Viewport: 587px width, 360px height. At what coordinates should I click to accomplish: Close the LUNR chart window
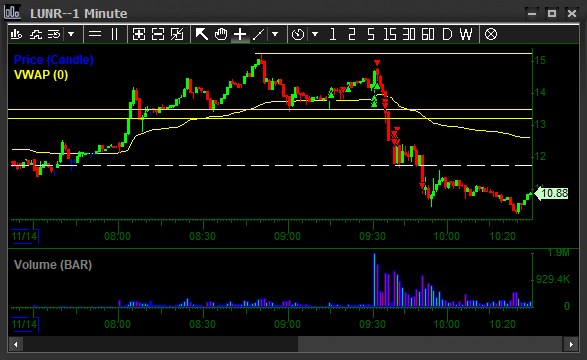572,13
